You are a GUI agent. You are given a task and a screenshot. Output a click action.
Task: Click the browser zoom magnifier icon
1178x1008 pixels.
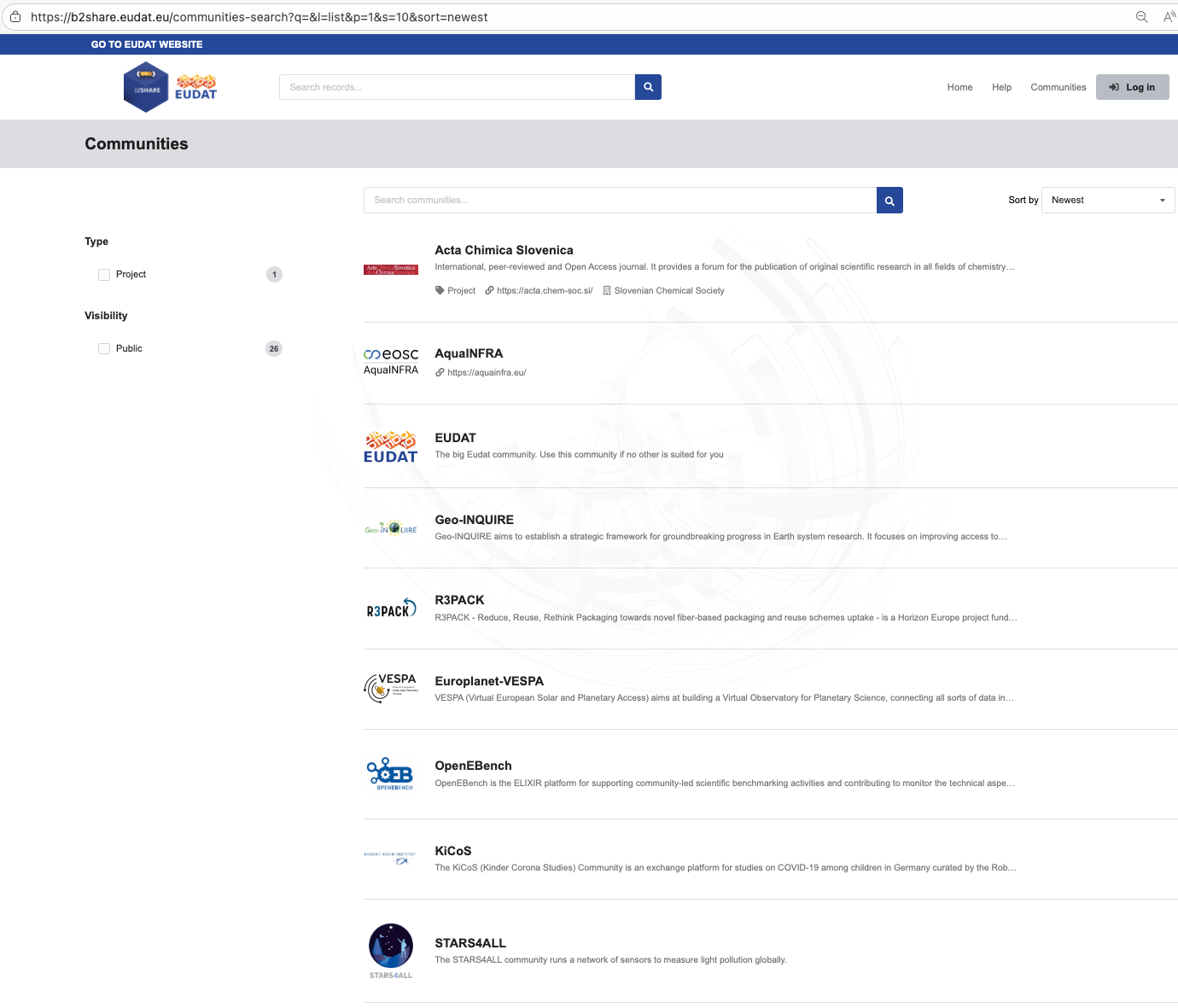[1141, 17]
